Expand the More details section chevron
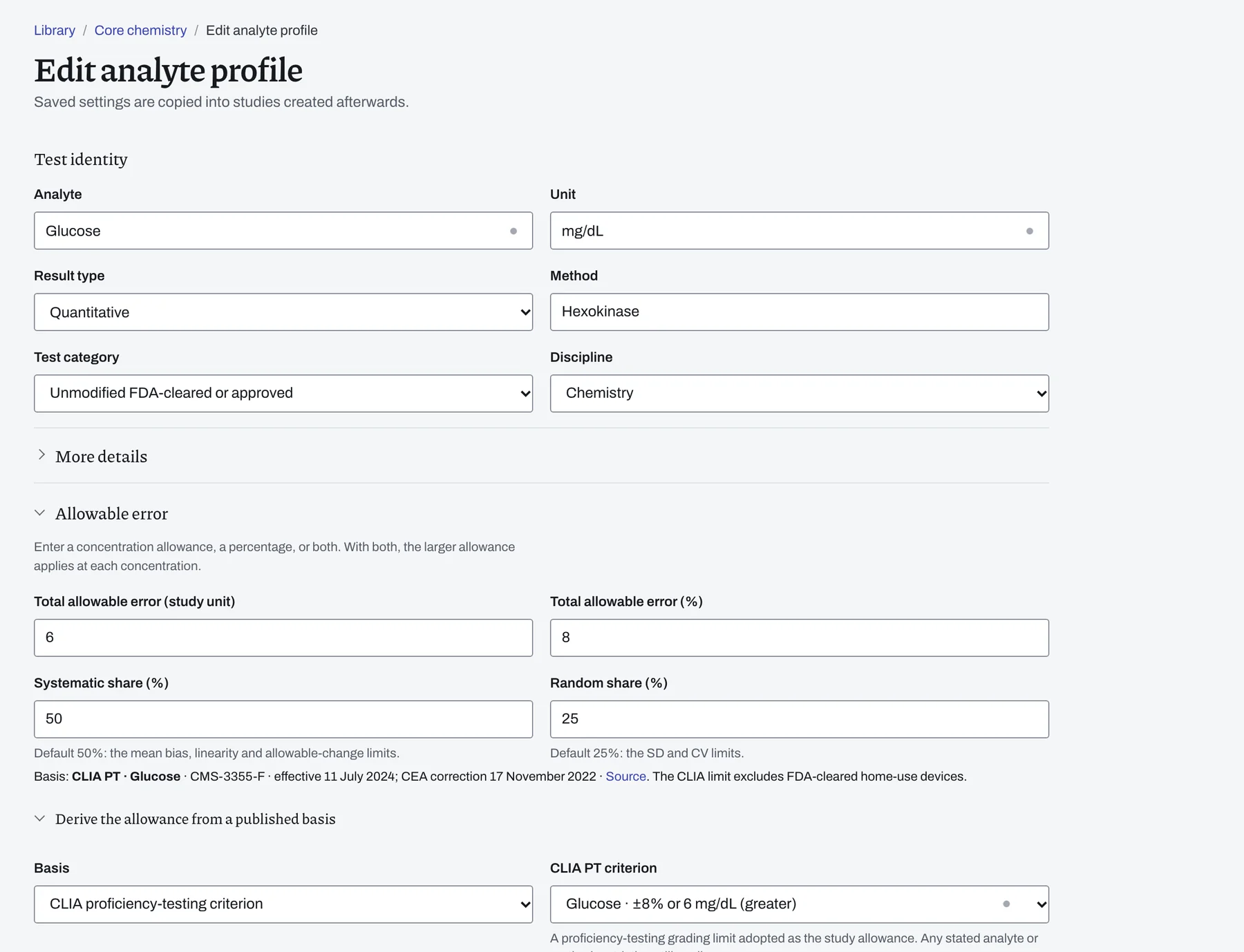Screen dimensions: 1244x952 click(x=41, y=455)
